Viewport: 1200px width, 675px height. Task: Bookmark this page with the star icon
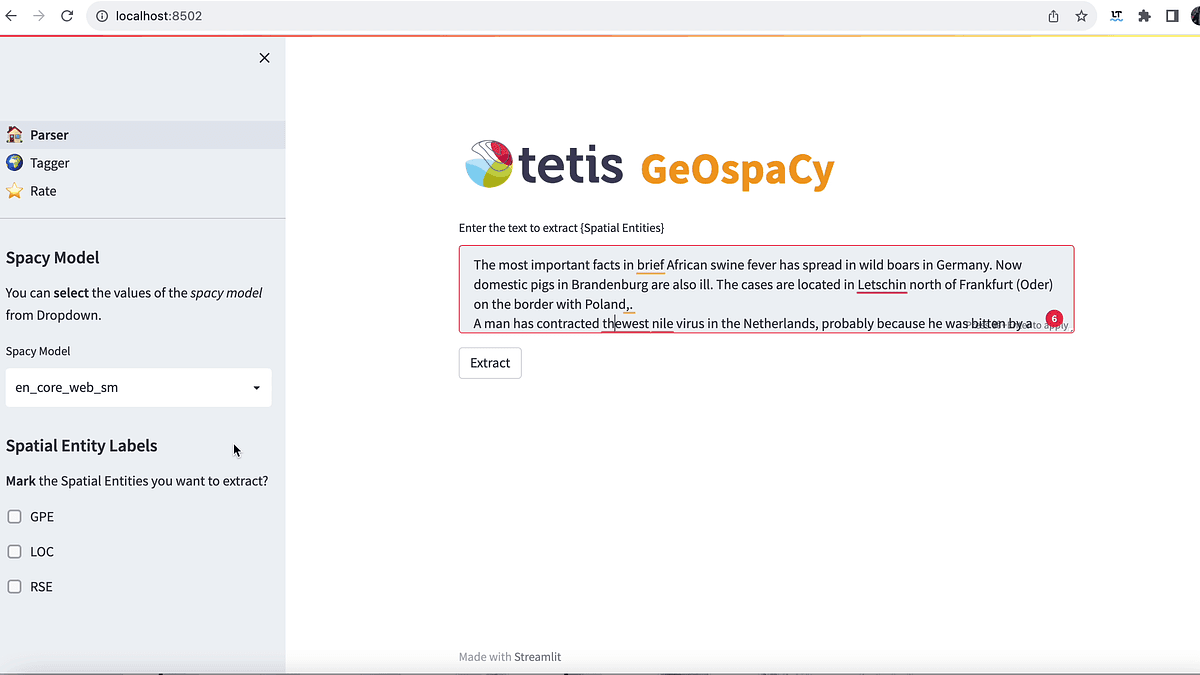[1081, 16]
